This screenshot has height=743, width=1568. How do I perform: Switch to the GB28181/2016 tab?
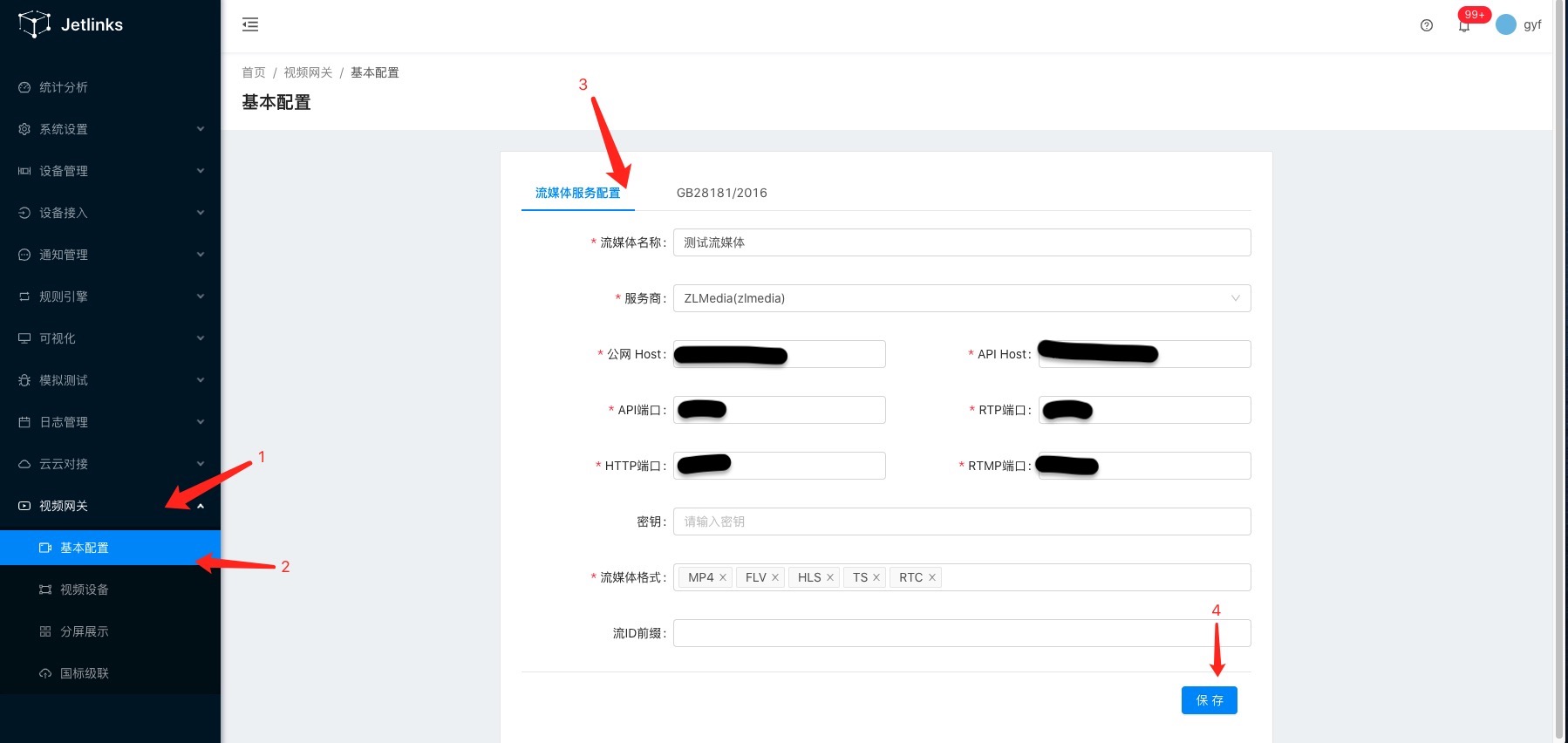point(721,193)
